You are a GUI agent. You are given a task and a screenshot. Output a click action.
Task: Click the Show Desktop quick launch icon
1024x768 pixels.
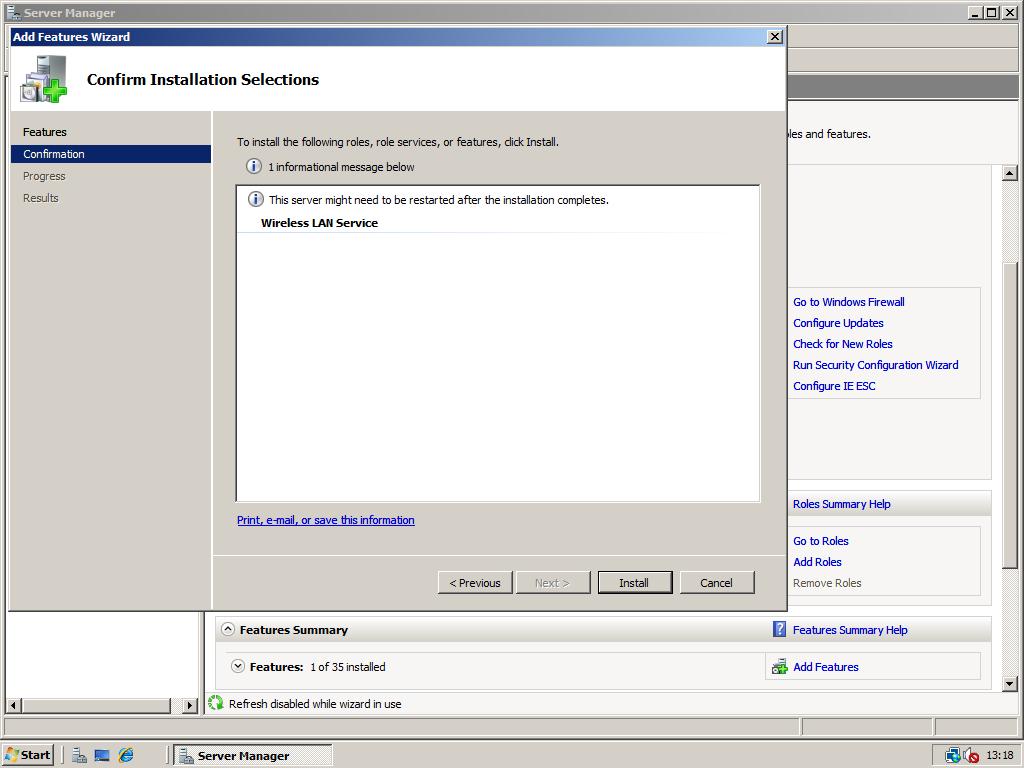(x=102, y=756)
